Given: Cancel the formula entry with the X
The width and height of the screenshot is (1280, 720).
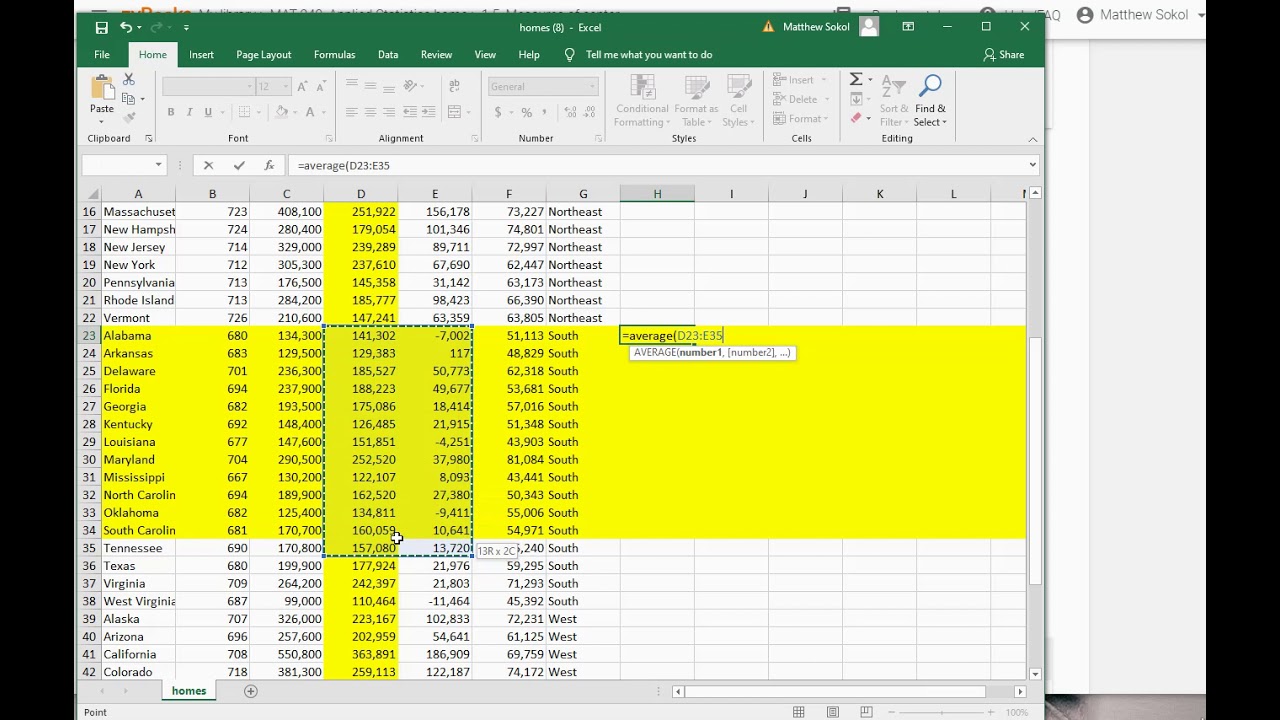Looking at the screenshot, I should coord(208,165).
